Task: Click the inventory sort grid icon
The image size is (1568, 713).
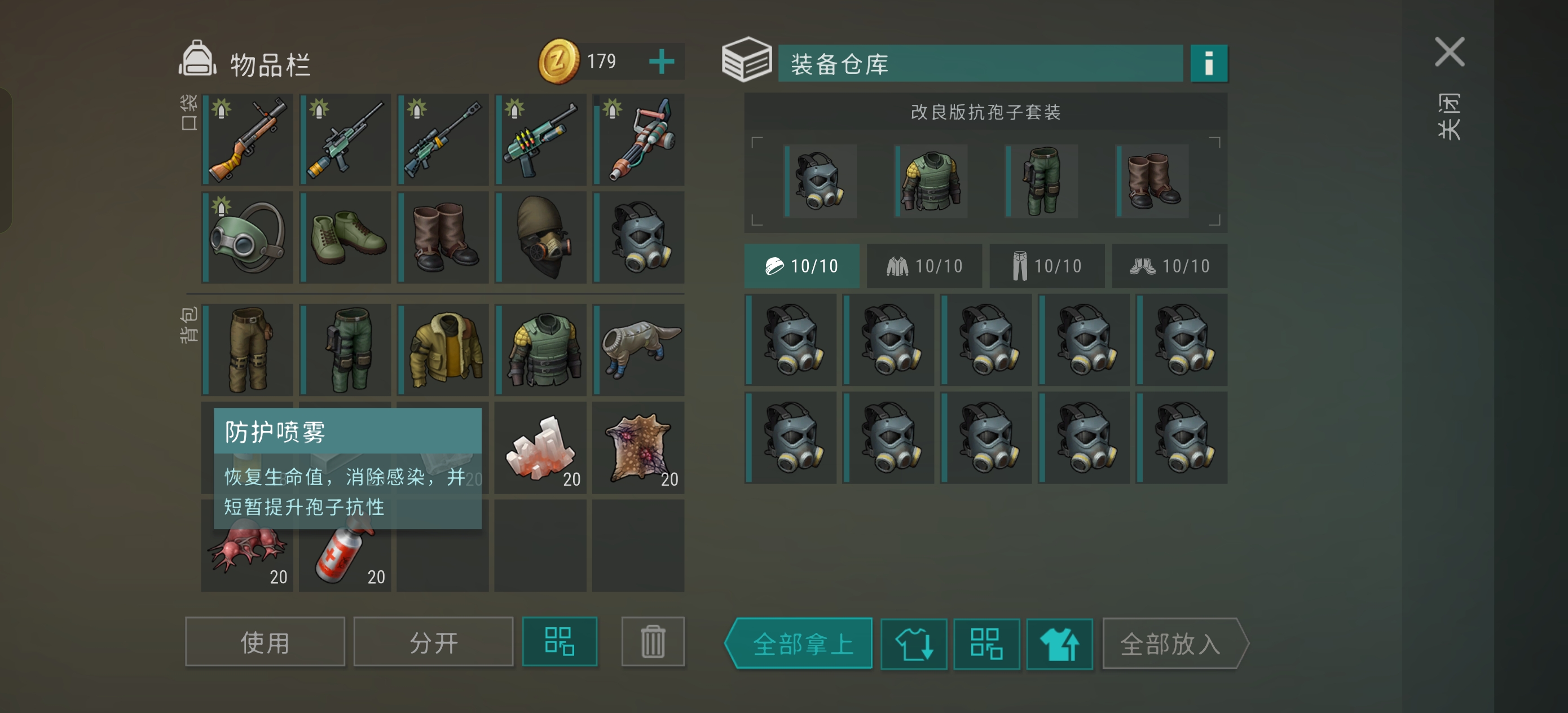Action: point(560,641)
